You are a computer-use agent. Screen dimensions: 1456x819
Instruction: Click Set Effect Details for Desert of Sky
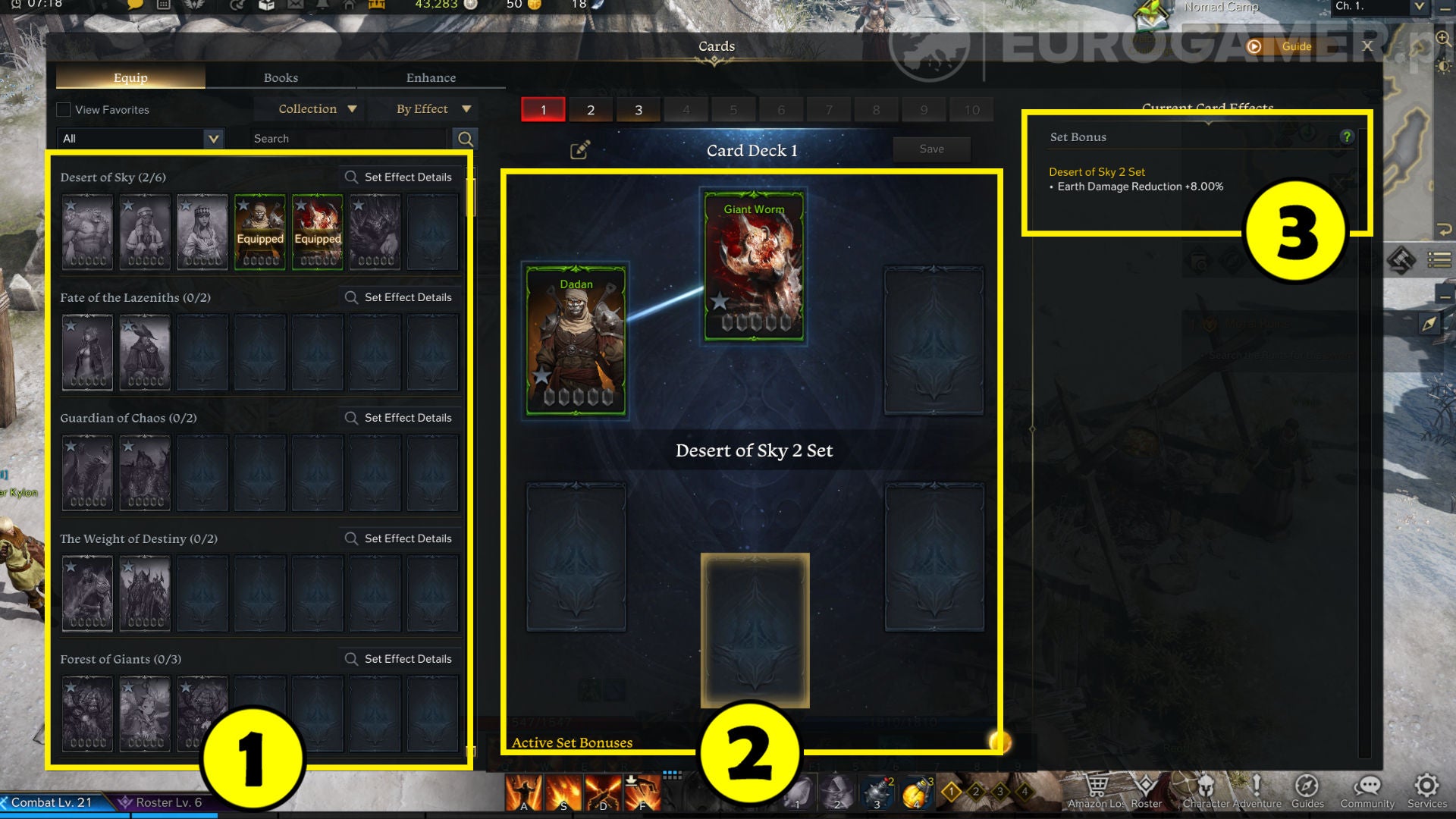[x=399, y=177]
